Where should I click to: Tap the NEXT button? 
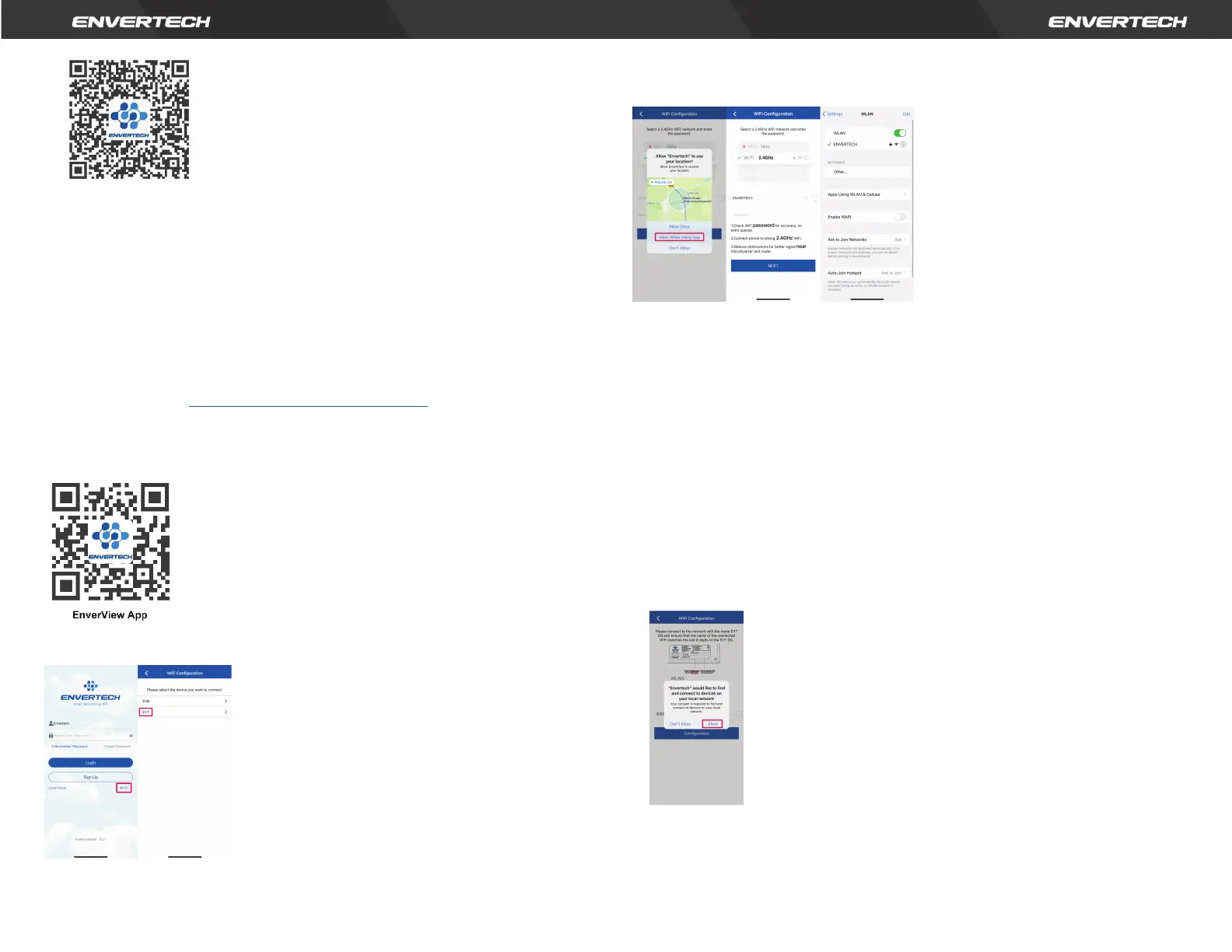pyautogui.click(x=773, y=266)
